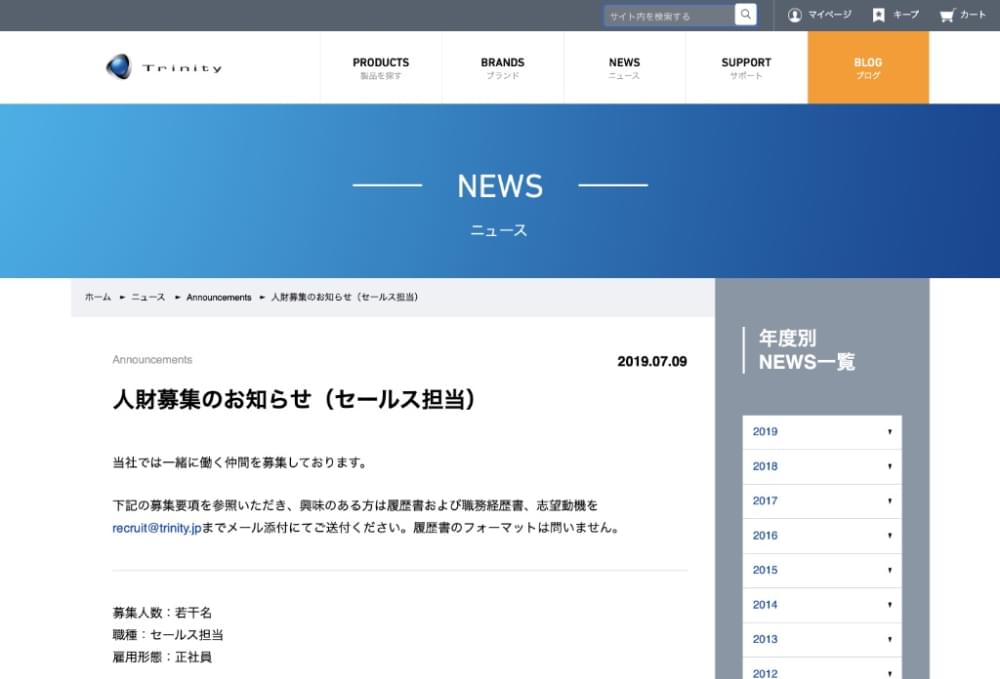Open the SUPPORT menu

tap(746, 68)
